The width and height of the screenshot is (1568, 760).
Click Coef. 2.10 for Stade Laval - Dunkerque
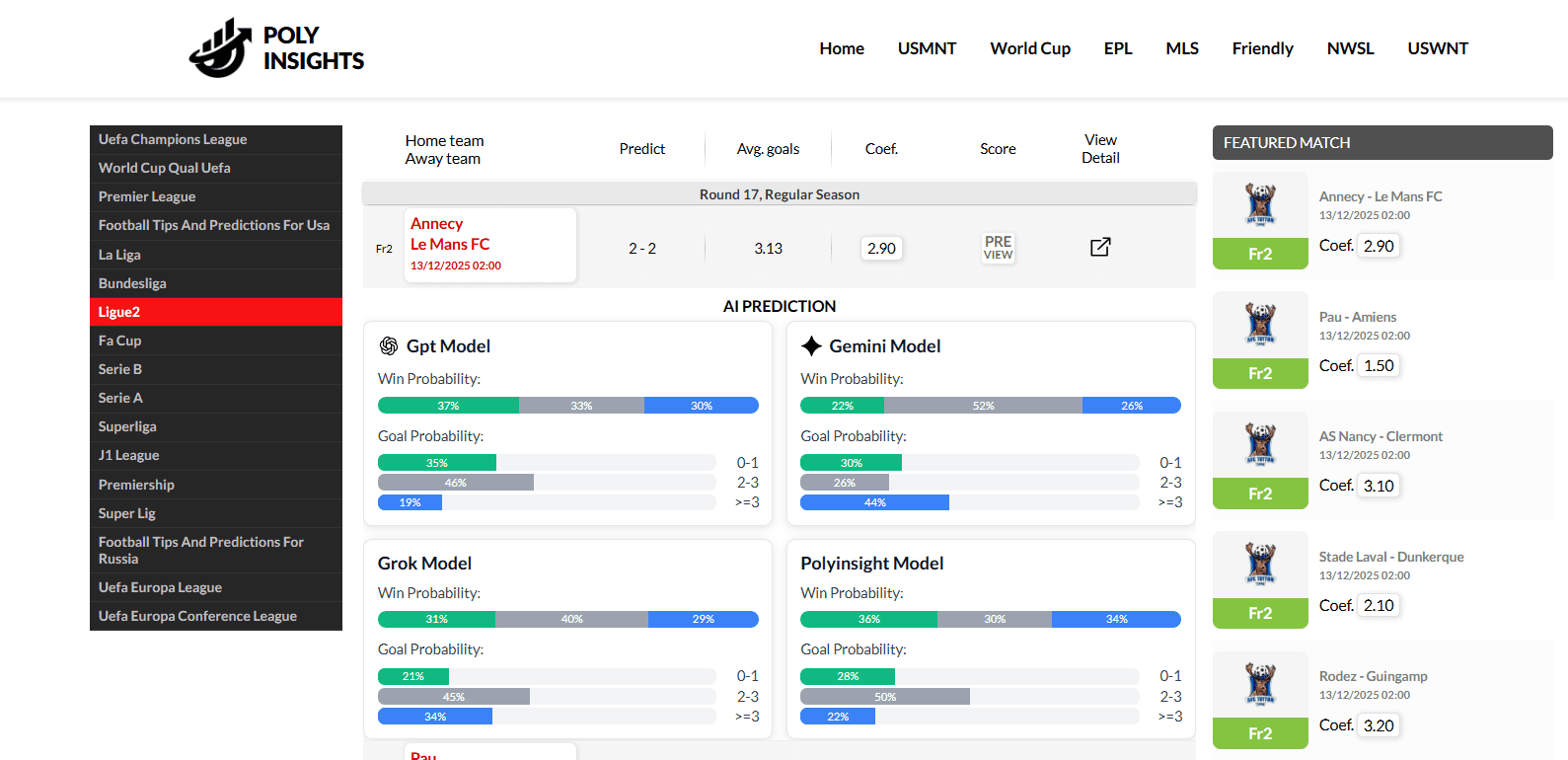coord(1379,605)
